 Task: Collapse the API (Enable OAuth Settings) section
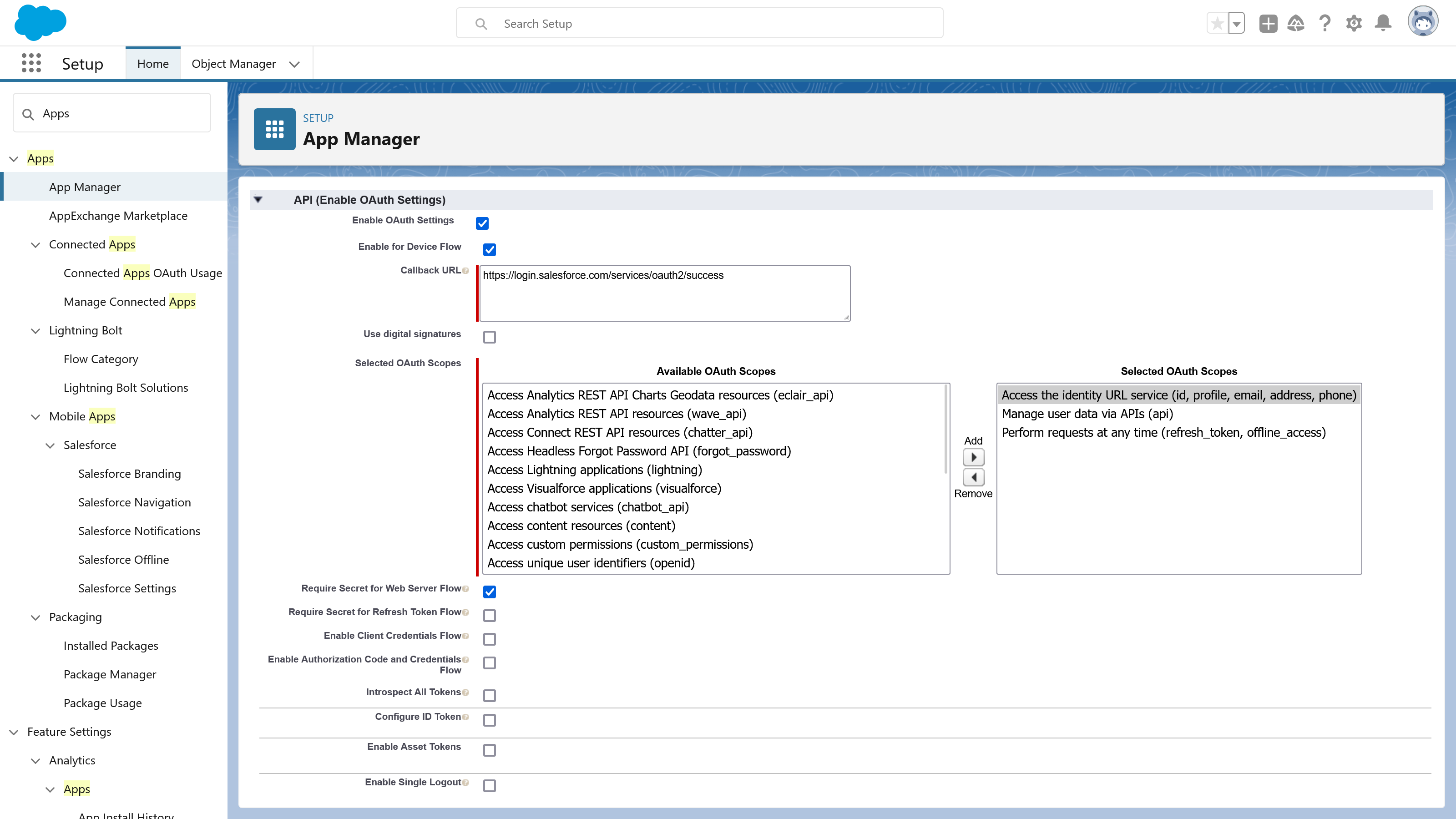click(258, 200)
